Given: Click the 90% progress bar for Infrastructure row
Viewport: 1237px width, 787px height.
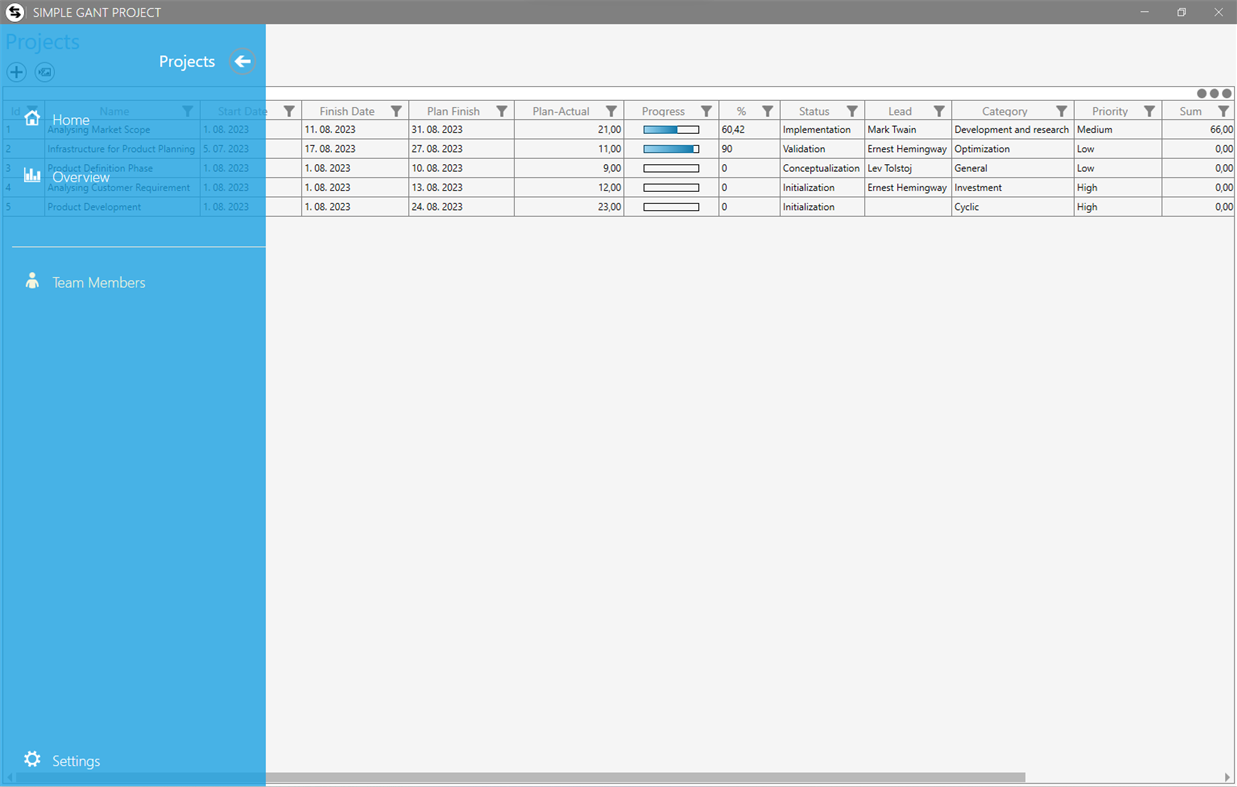Looking at the screenshot, I should pos(670,148).
